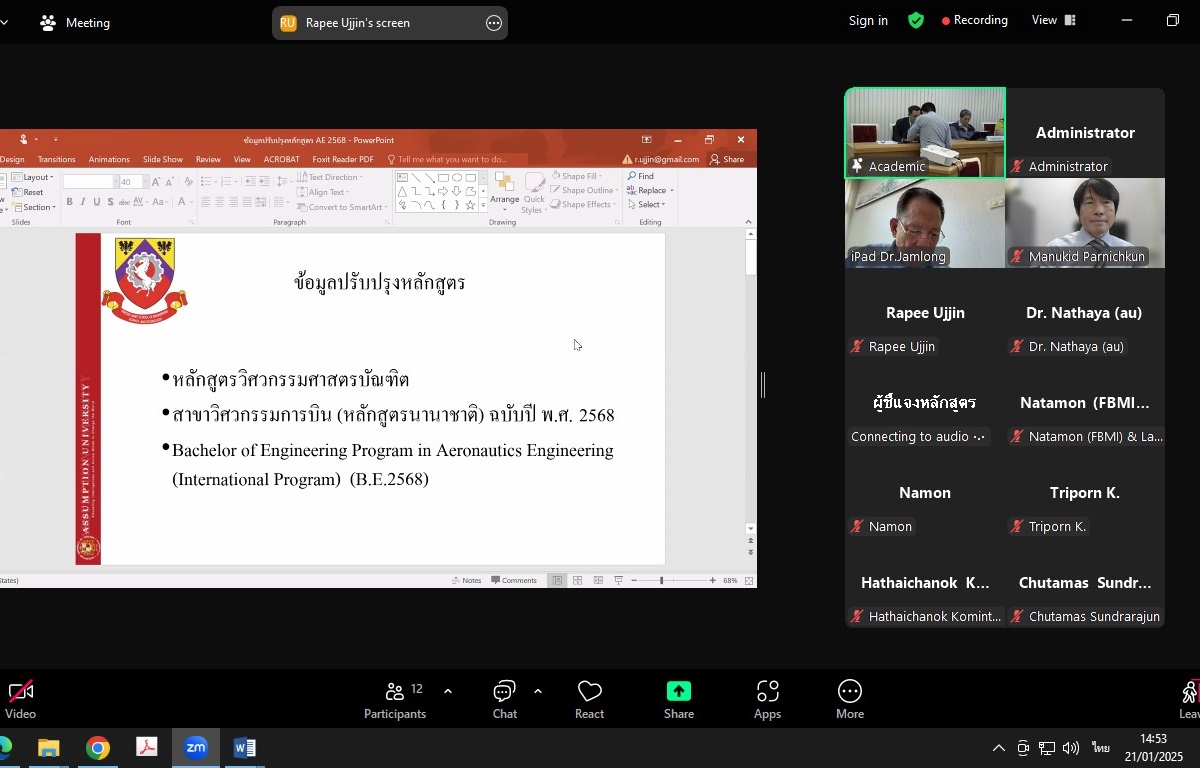Expand the arrow next to Chat
This screenshot has width=1200, height=768.
(538, 691)
